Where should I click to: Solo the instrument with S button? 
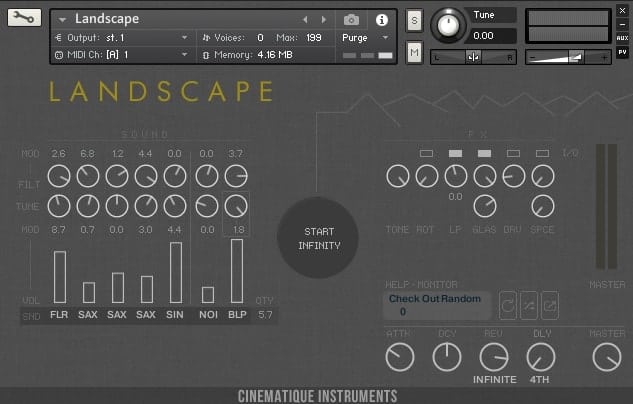click(x=414, y=20)
